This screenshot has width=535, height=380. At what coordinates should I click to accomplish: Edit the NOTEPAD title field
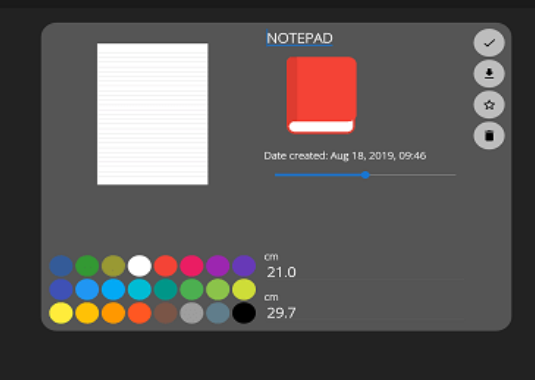point(299,38)
